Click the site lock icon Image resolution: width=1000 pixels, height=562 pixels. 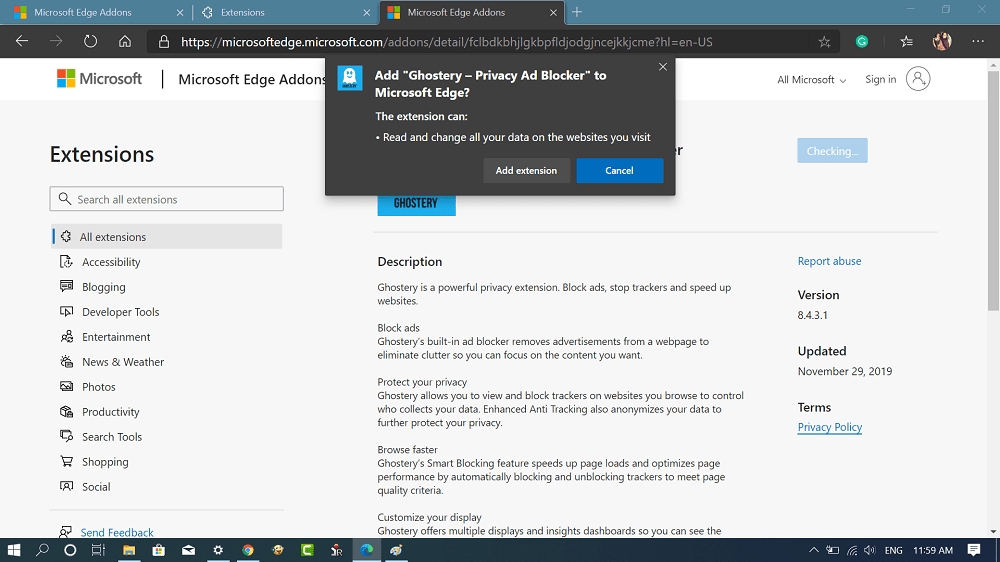[x=164, y=42]
